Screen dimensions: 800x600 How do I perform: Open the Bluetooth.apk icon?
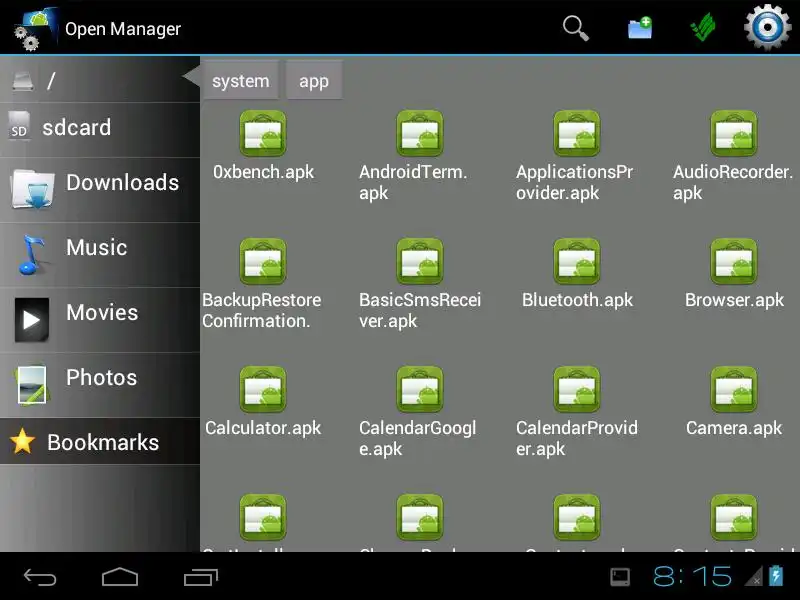[x=577, y=261]
